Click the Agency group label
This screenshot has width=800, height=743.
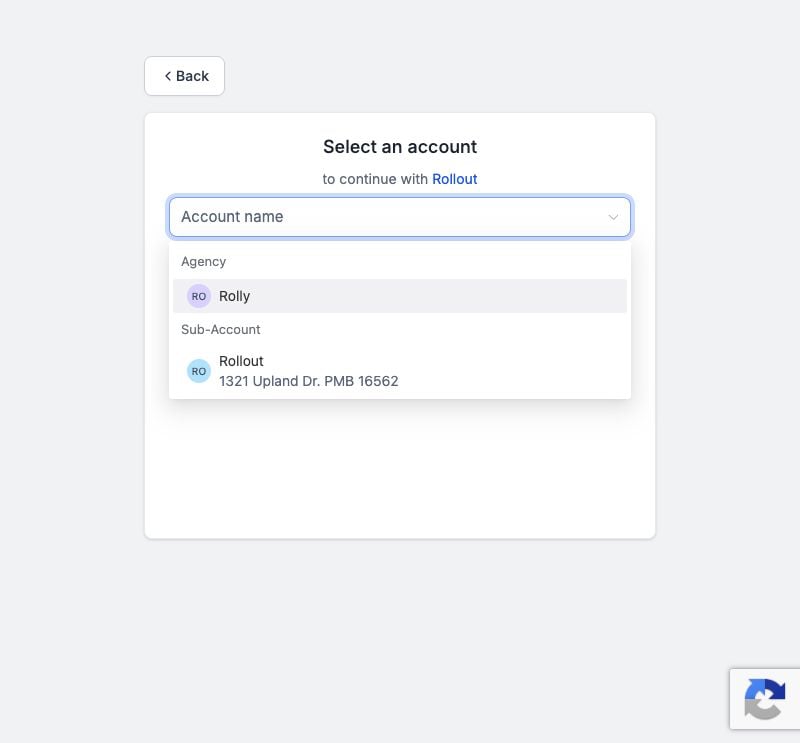(203, 262)
